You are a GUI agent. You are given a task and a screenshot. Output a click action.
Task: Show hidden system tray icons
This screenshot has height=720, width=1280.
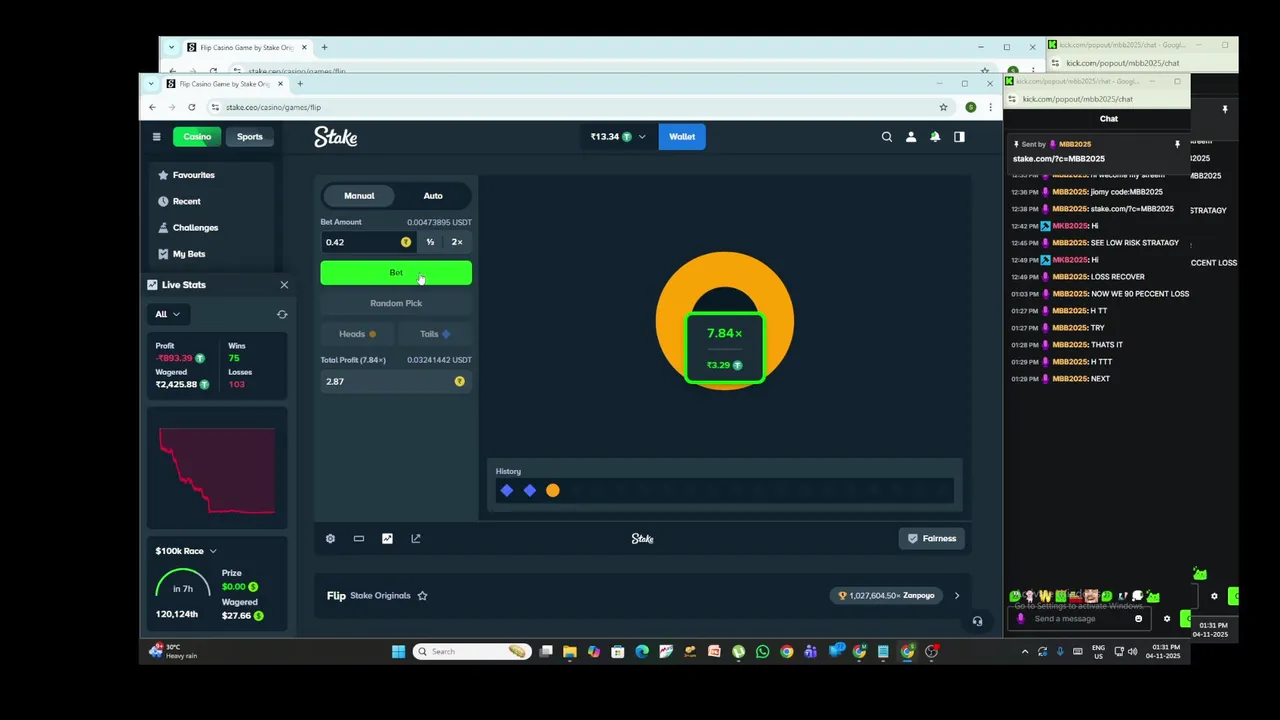(1024, 651)
